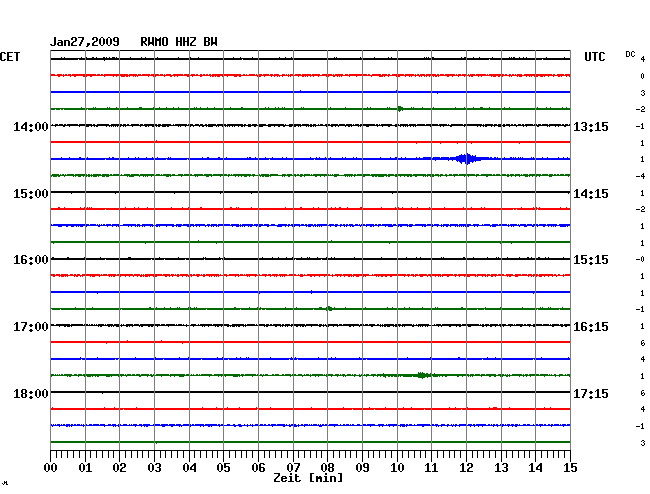Image resolution: width=650 pixels, height=494 pixels.
Task: Click the network code BW in header
Action: click(210, 42)
